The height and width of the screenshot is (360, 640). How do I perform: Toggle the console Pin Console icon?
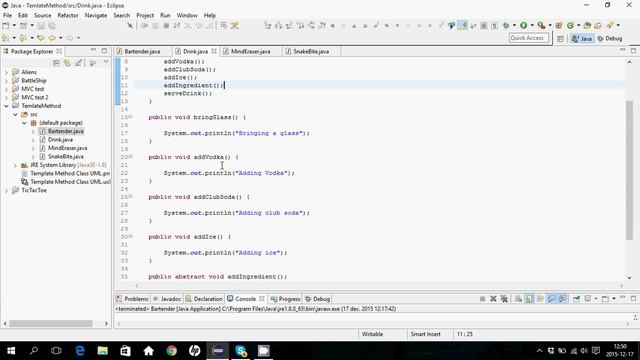pyautogui.click(x=576, y=299)
